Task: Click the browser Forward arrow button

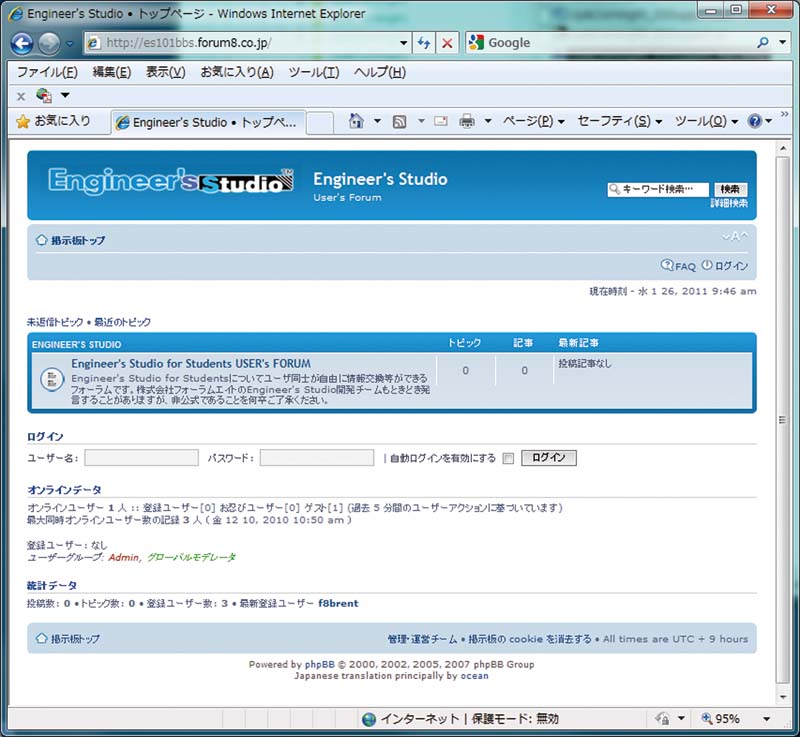Action: tap(49, 43)
